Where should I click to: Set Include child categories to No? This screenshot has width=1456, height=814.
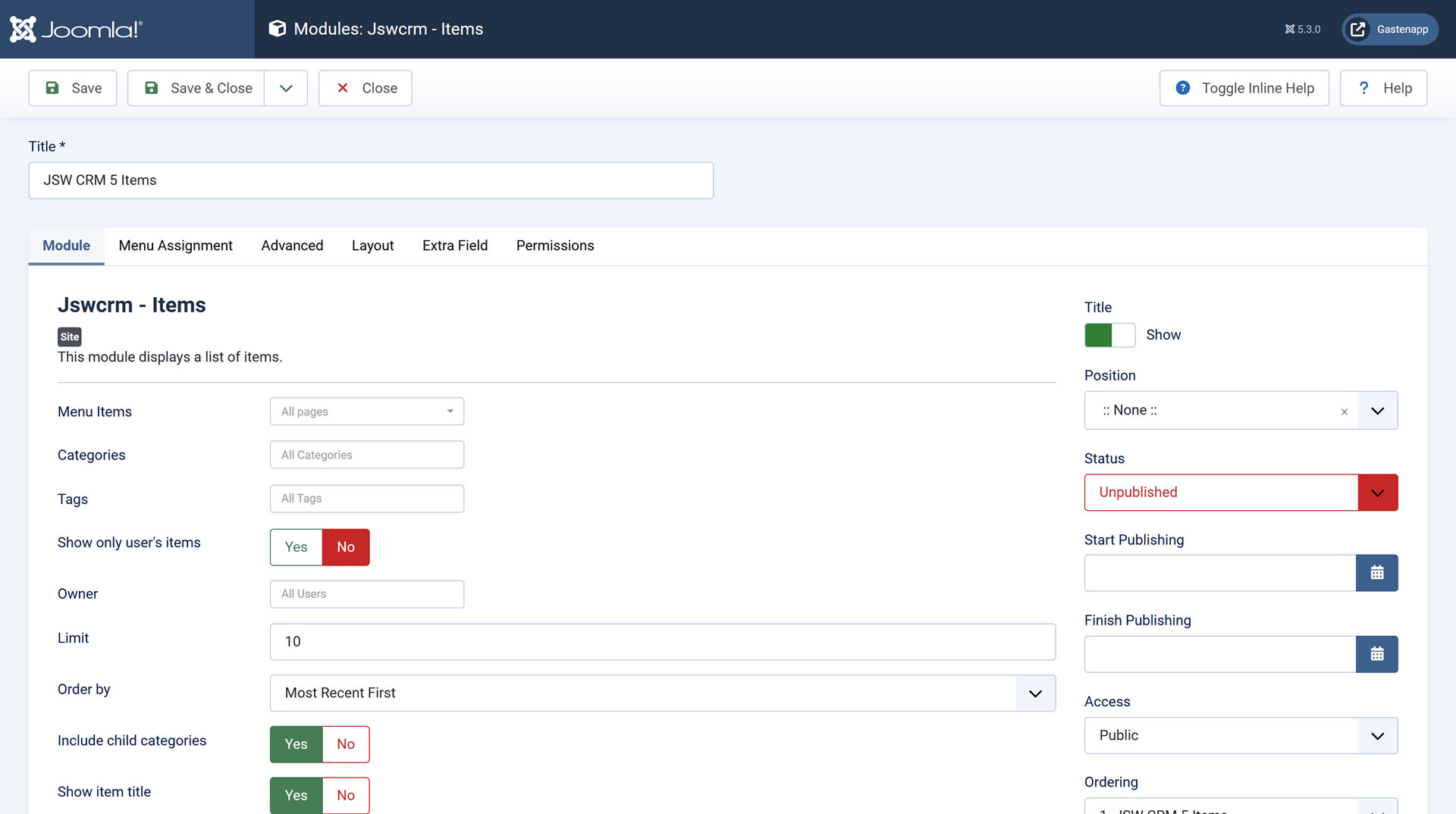tap(346, 744)
